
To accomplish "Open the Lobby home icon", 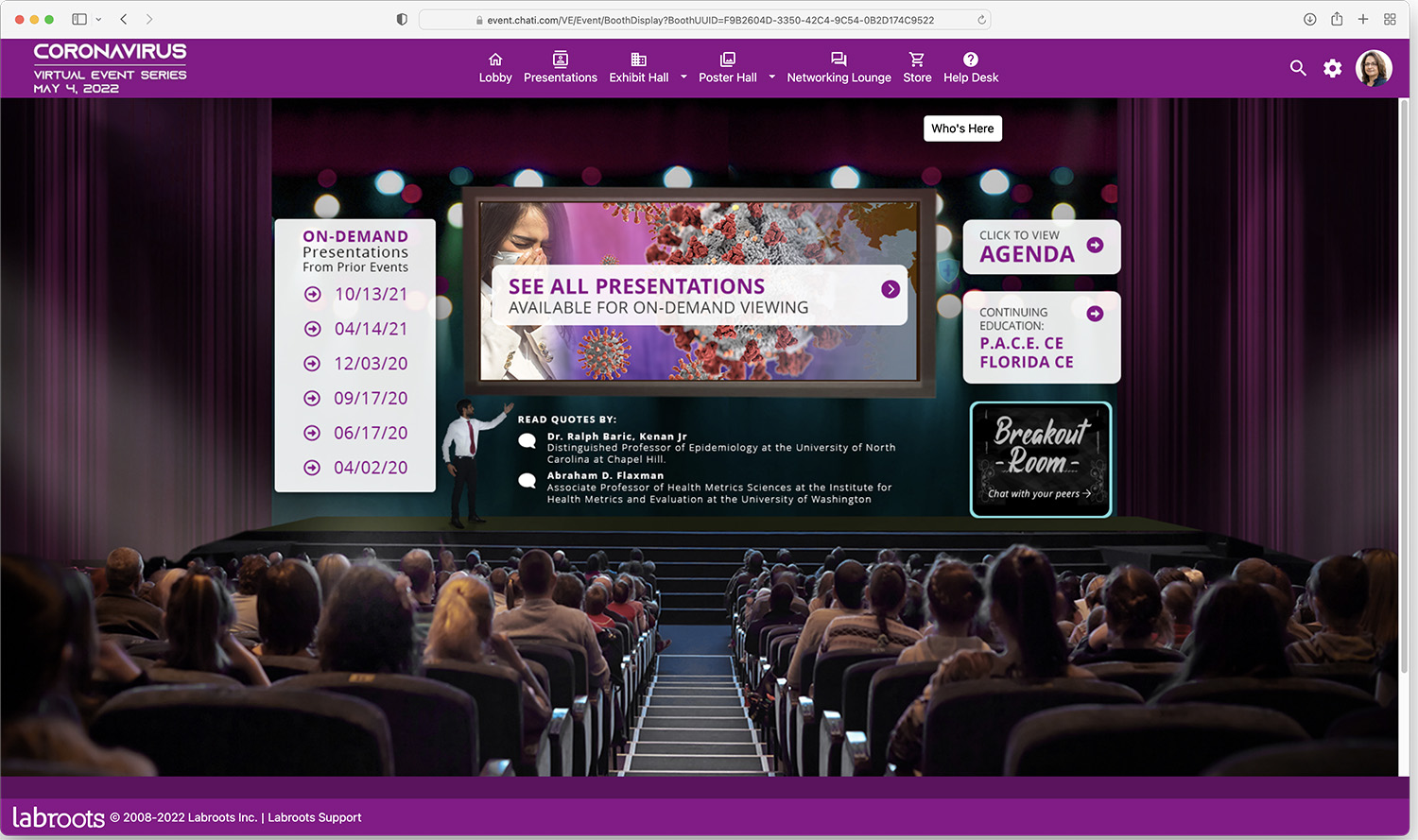I will pyautogui.click(x=495, y=60).
